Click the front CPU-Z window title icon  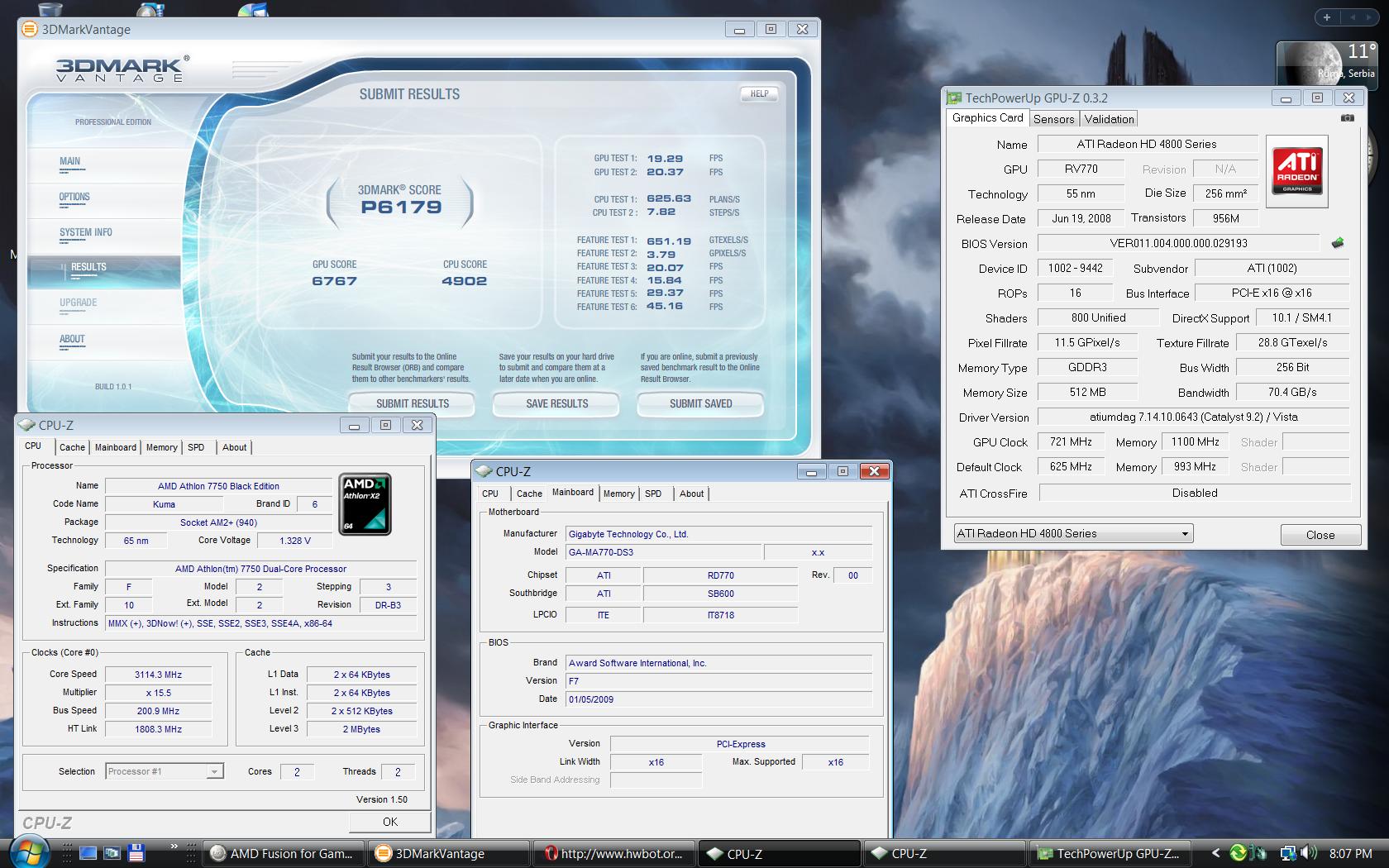coord(484,472)
